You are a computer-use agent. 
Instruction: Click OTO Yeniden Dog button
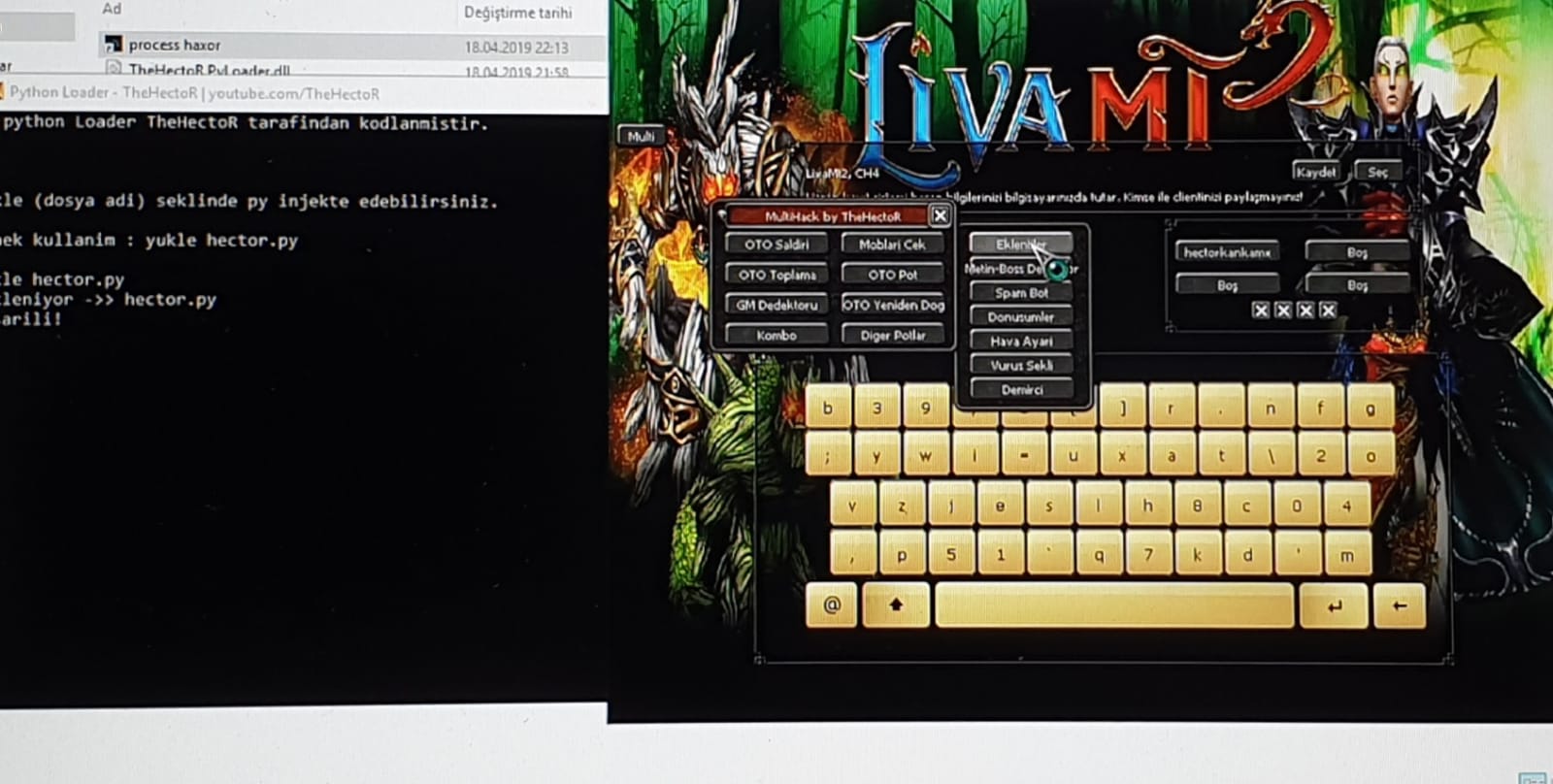tap(892, 305)
